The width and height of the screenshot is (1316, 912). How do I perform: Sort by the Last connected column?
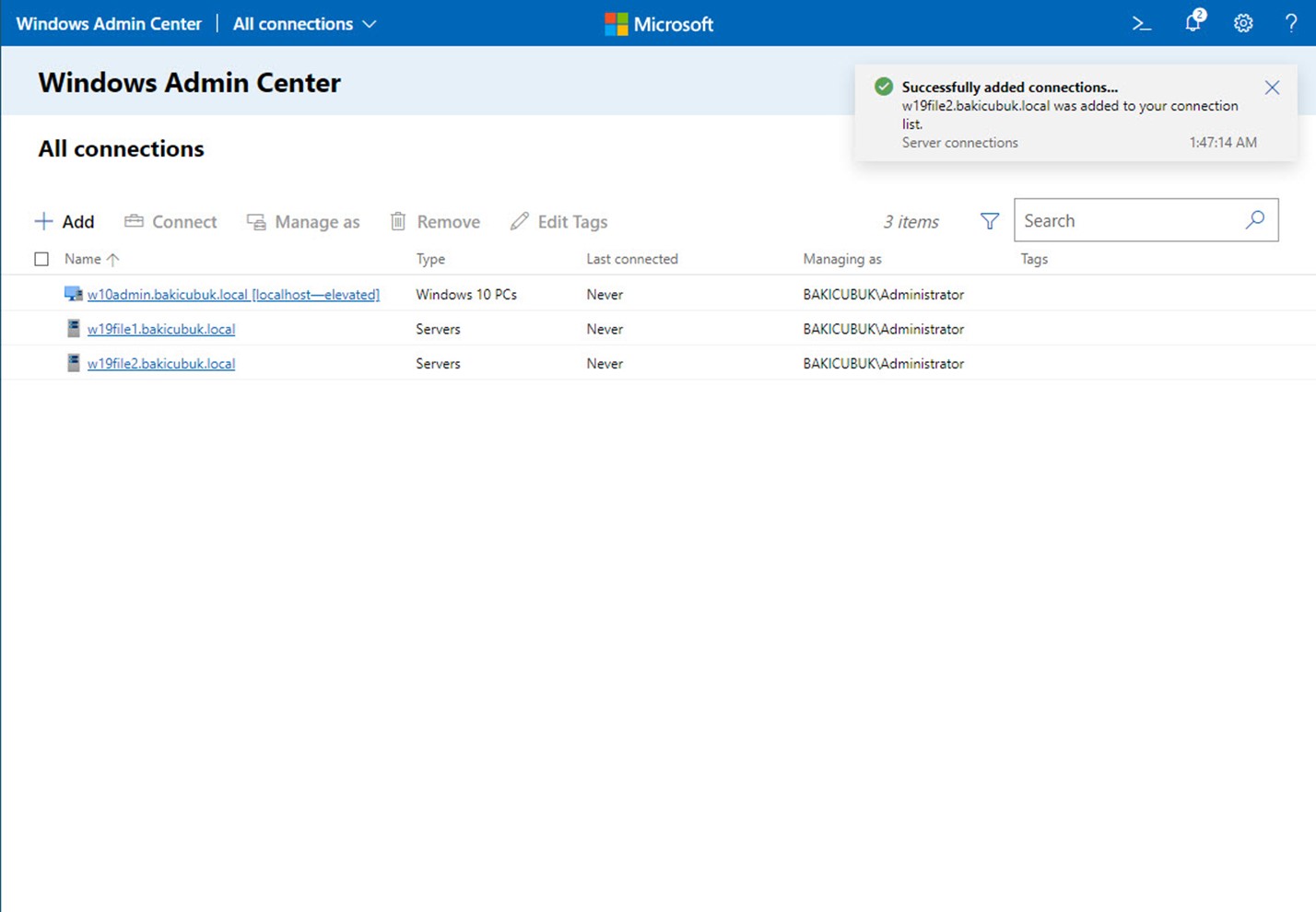pos(632,259)
